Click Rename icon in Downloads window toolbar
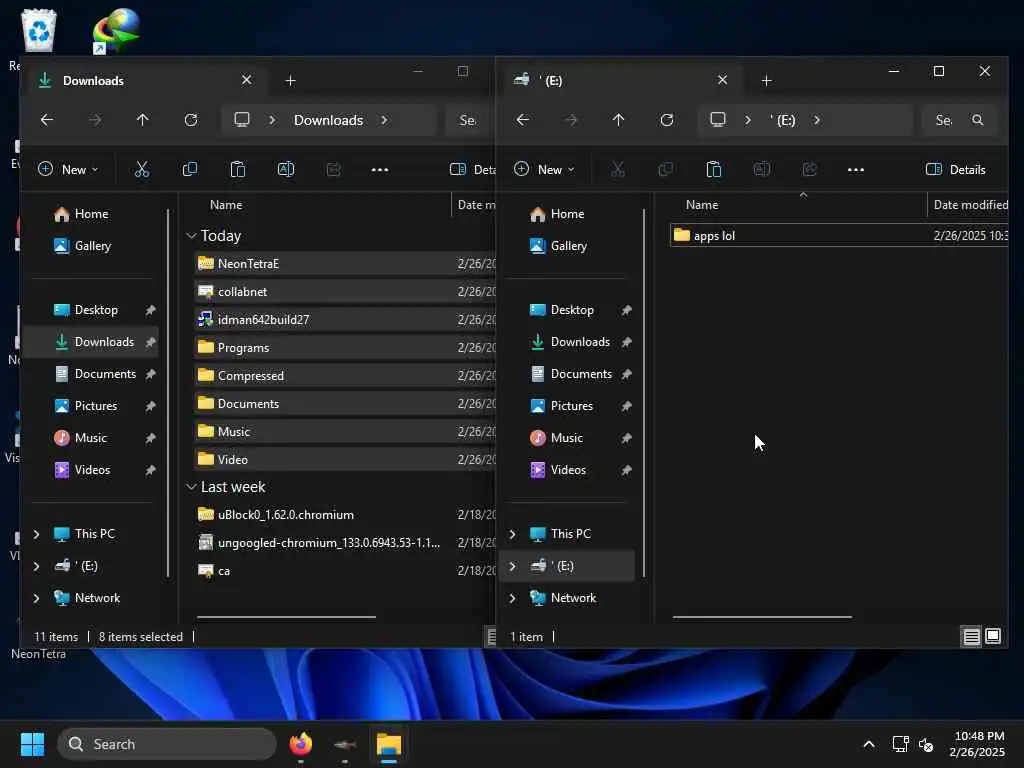This screenshot has width=1024, height=768. (286, 170)
